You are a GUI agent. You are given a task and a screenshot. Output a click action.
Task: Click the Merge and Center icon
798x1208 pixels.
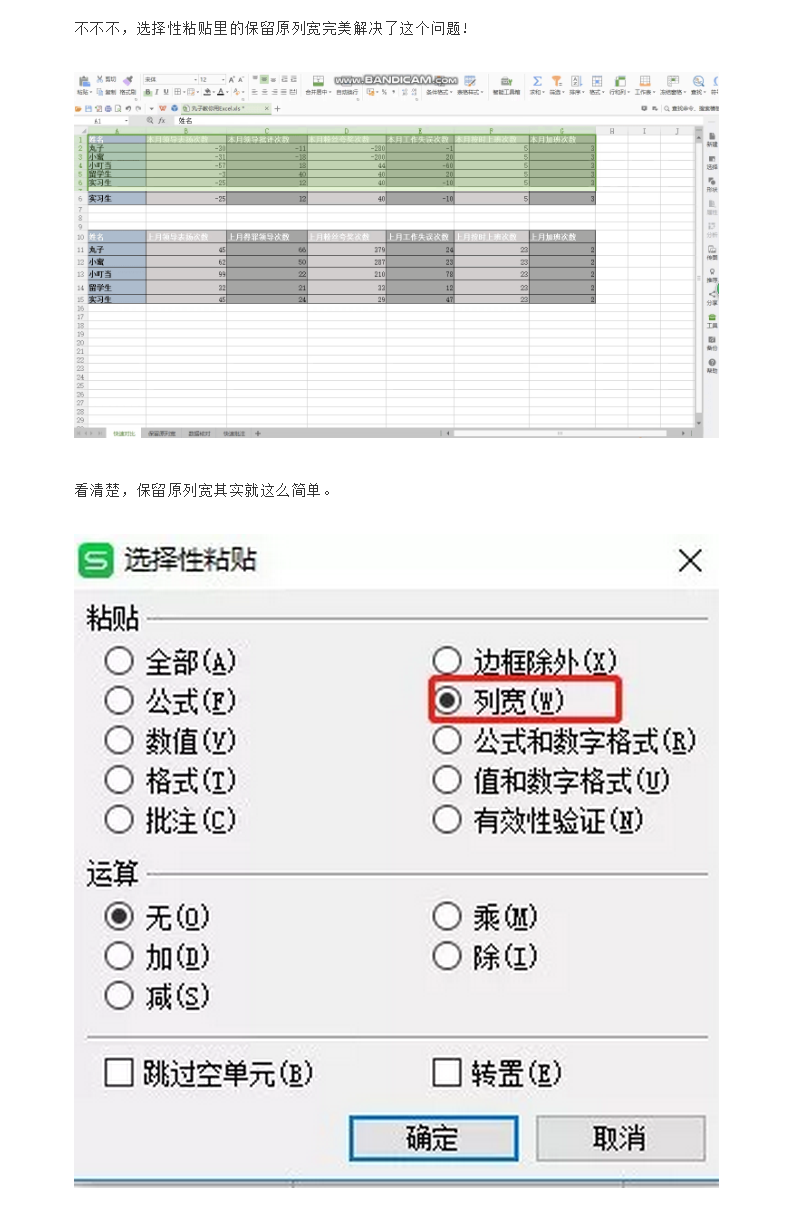tap(318, 81)
